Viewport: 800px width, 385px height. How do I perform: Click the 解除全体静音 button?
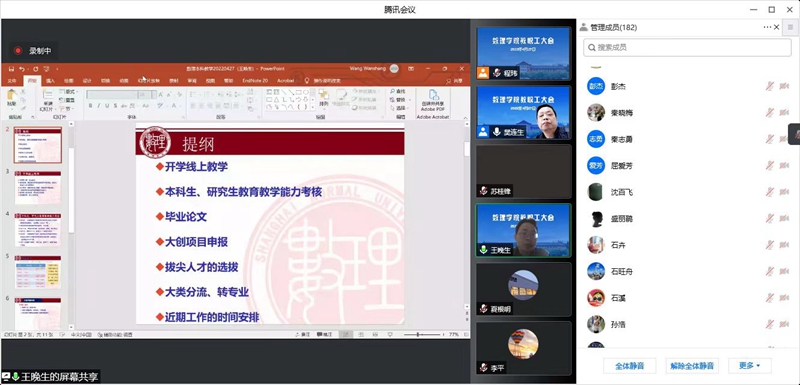pos(692,366)
